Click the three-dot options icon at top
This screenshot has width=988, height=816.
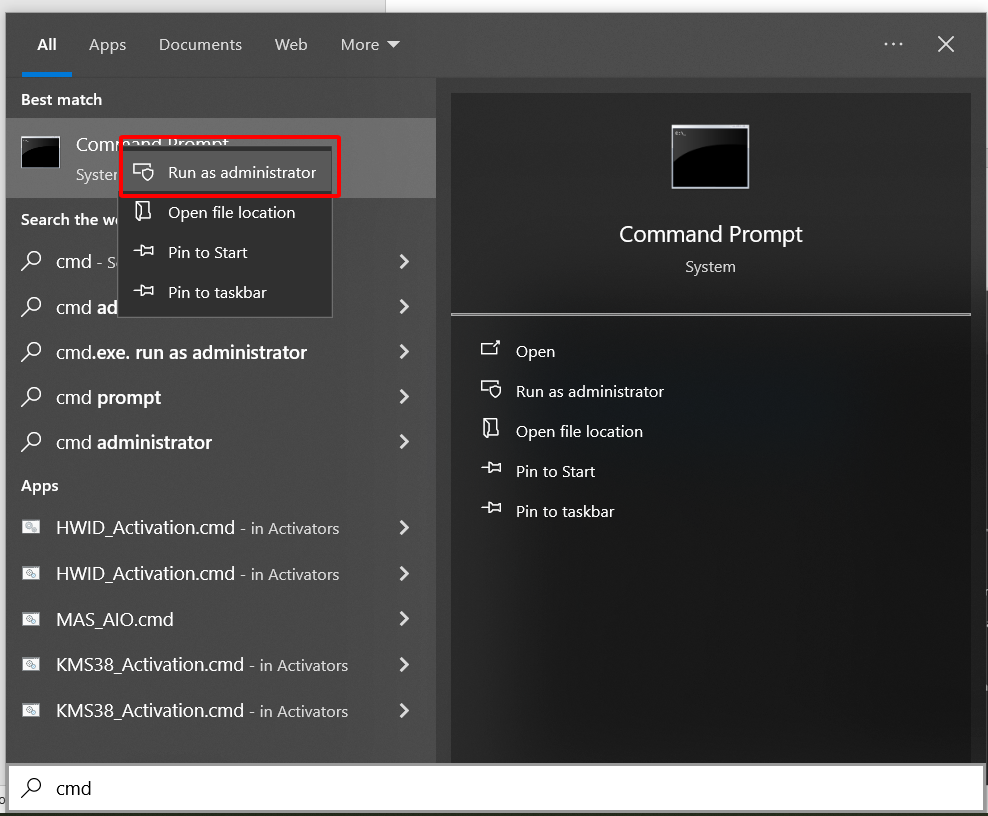coord(893,44)
